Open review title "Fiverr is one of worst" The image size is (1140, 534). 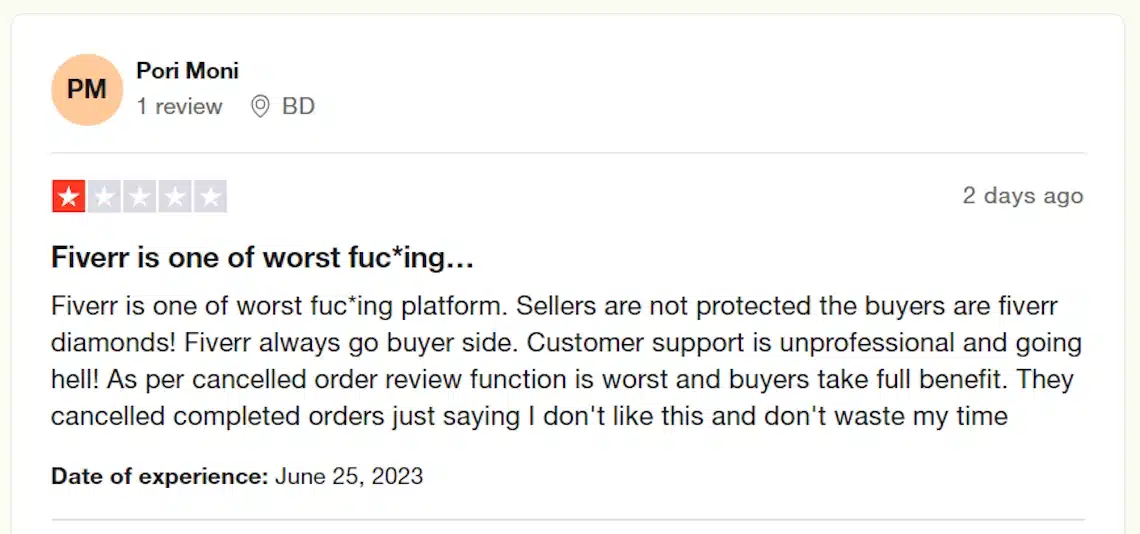tap(262, 258)
